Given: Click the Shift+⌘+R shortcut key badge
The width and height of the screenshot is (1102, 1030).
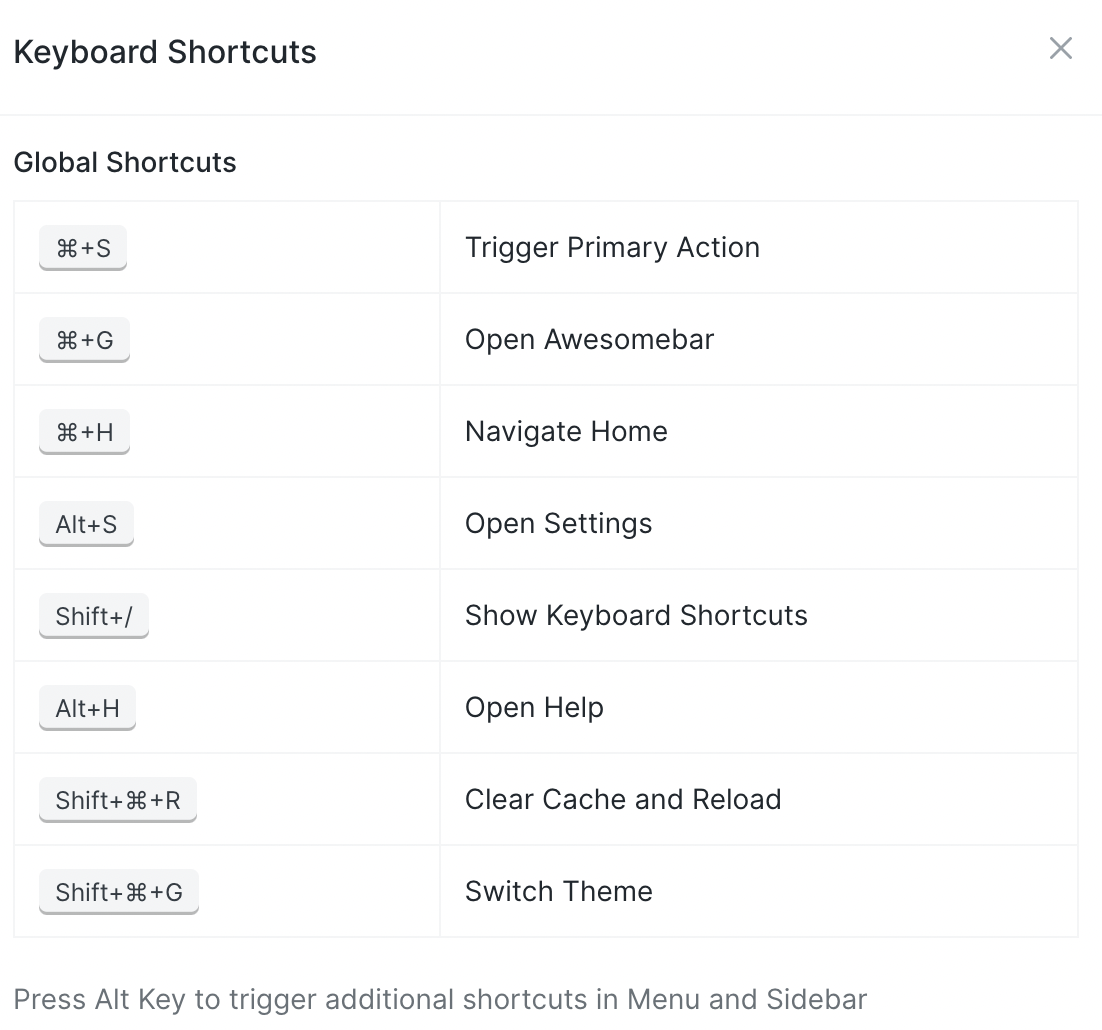Looking at the screenshot, I should [117, 799].
